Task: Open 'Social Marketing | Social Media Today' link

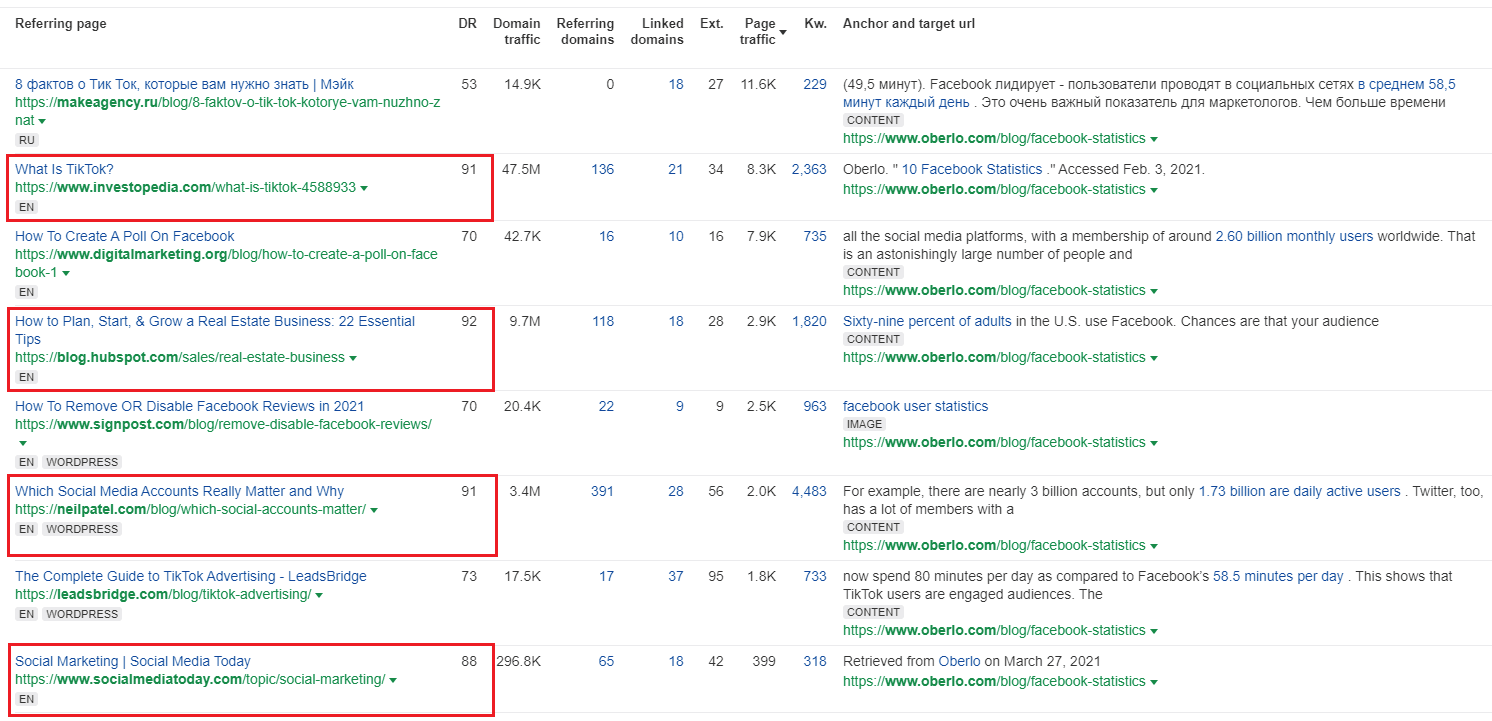Action: pos(133,661)
